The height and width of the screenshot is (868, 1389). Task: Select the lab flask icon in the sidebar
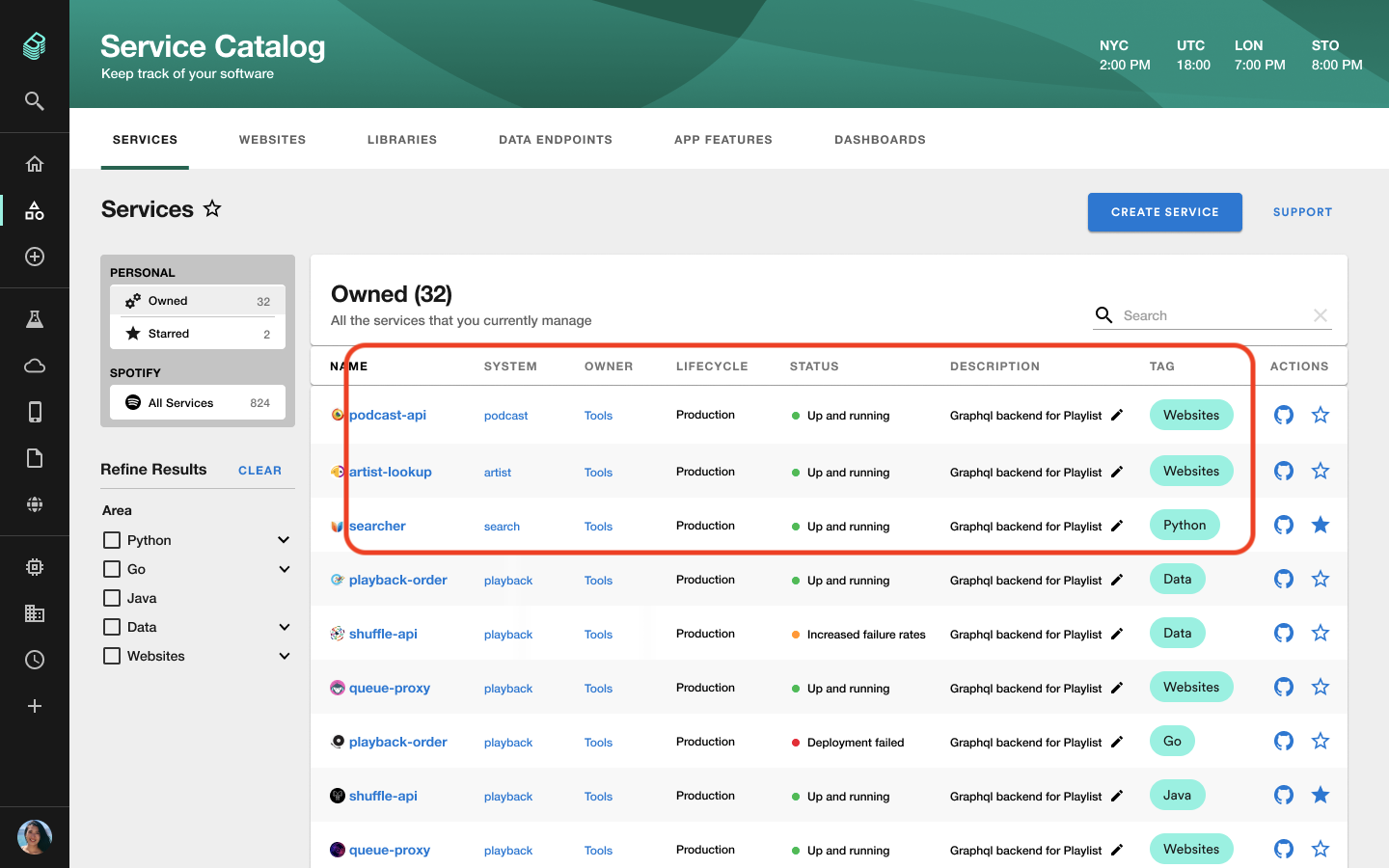(35, 318)
